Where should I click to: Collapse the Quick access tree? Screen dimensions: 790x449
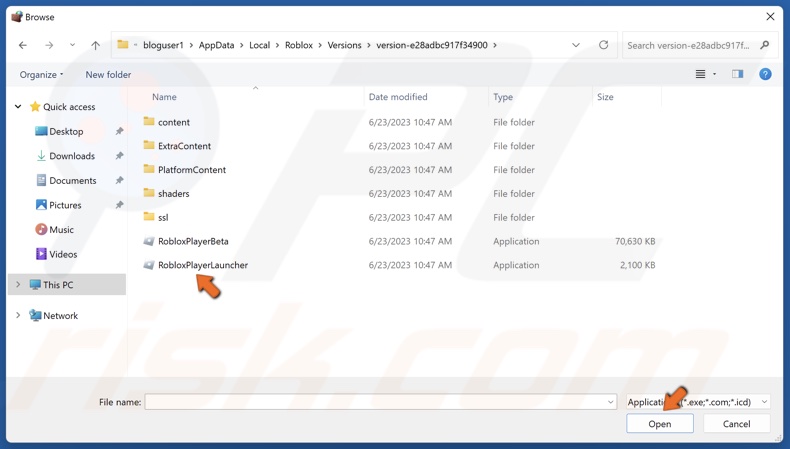(x=18, y=107)
